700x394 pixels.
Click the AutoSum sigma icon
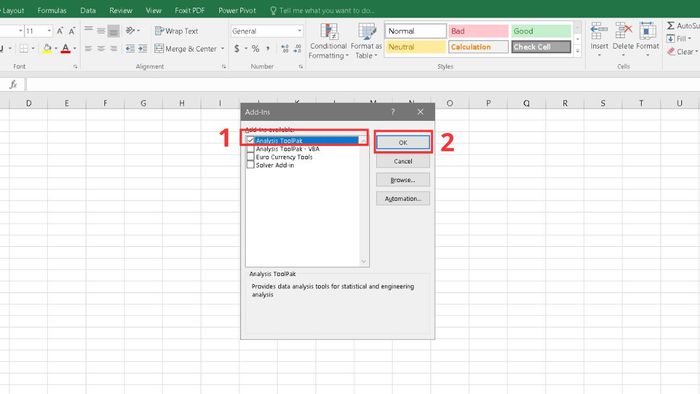point(671,26)
